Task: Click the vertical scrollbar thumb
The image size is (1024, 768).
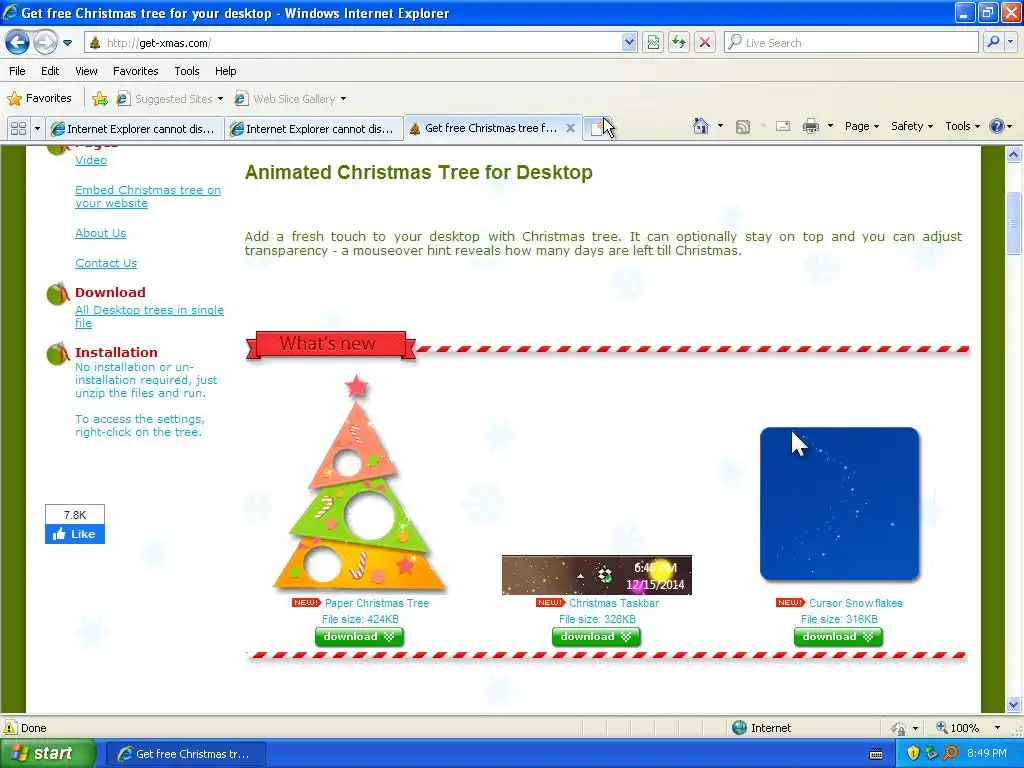Action: click(1014, 223)
